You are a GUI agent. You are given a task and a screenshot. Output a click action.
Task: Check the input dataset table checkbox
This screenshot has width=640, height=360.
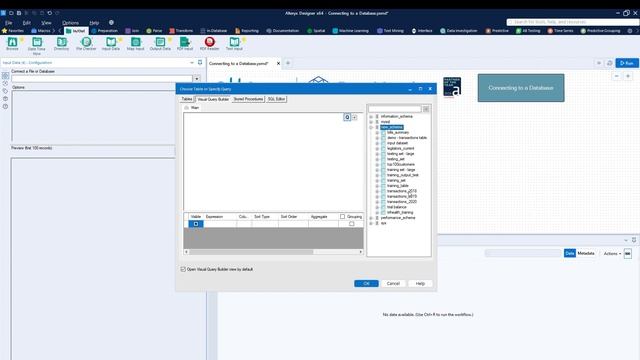coord(383,143)
